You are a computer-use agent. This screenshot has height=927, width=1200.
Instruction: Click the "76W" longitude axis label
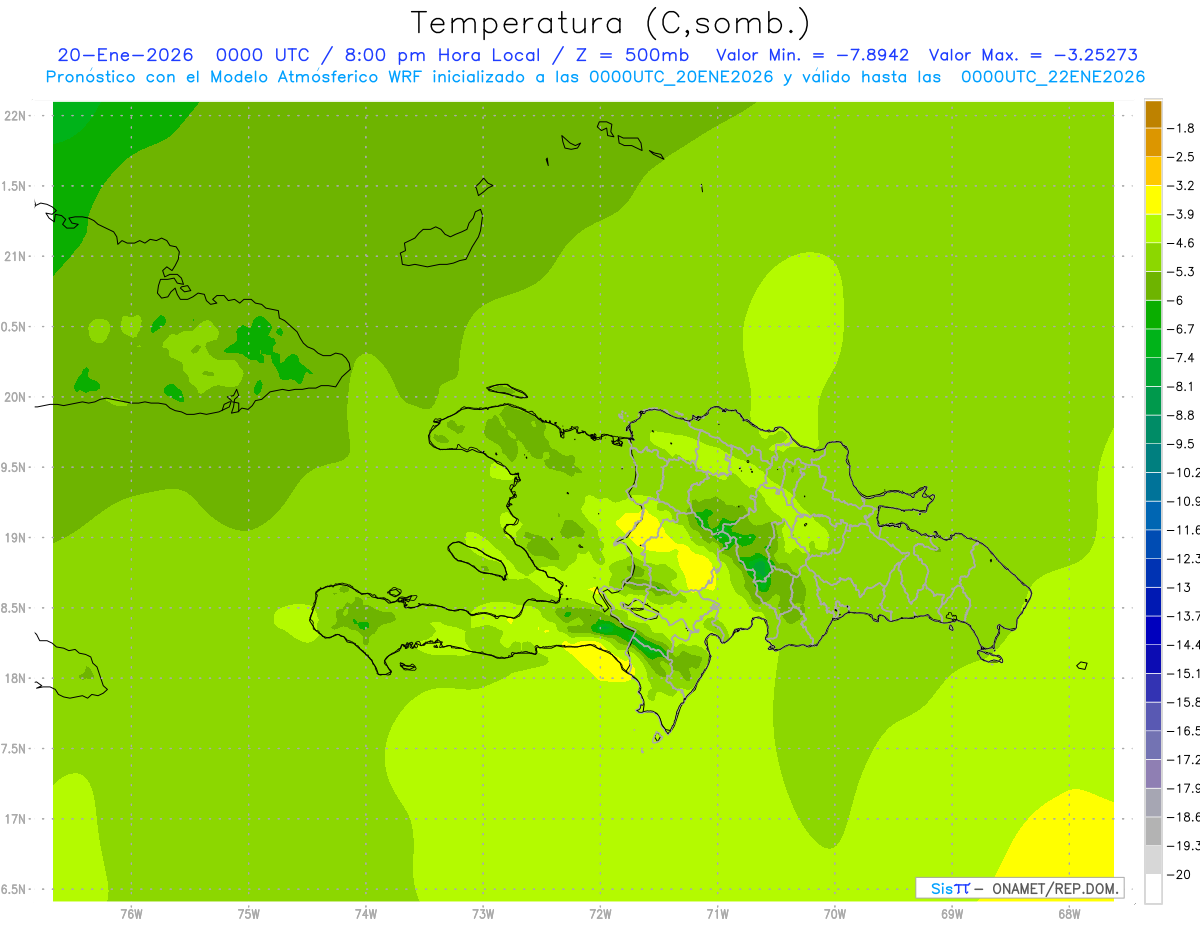tap(131, 913)
